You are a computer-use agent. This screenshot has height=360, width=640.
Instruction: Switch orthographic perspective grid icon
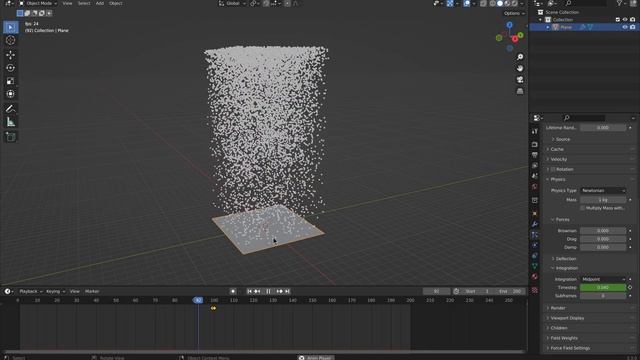coord(520,91)
